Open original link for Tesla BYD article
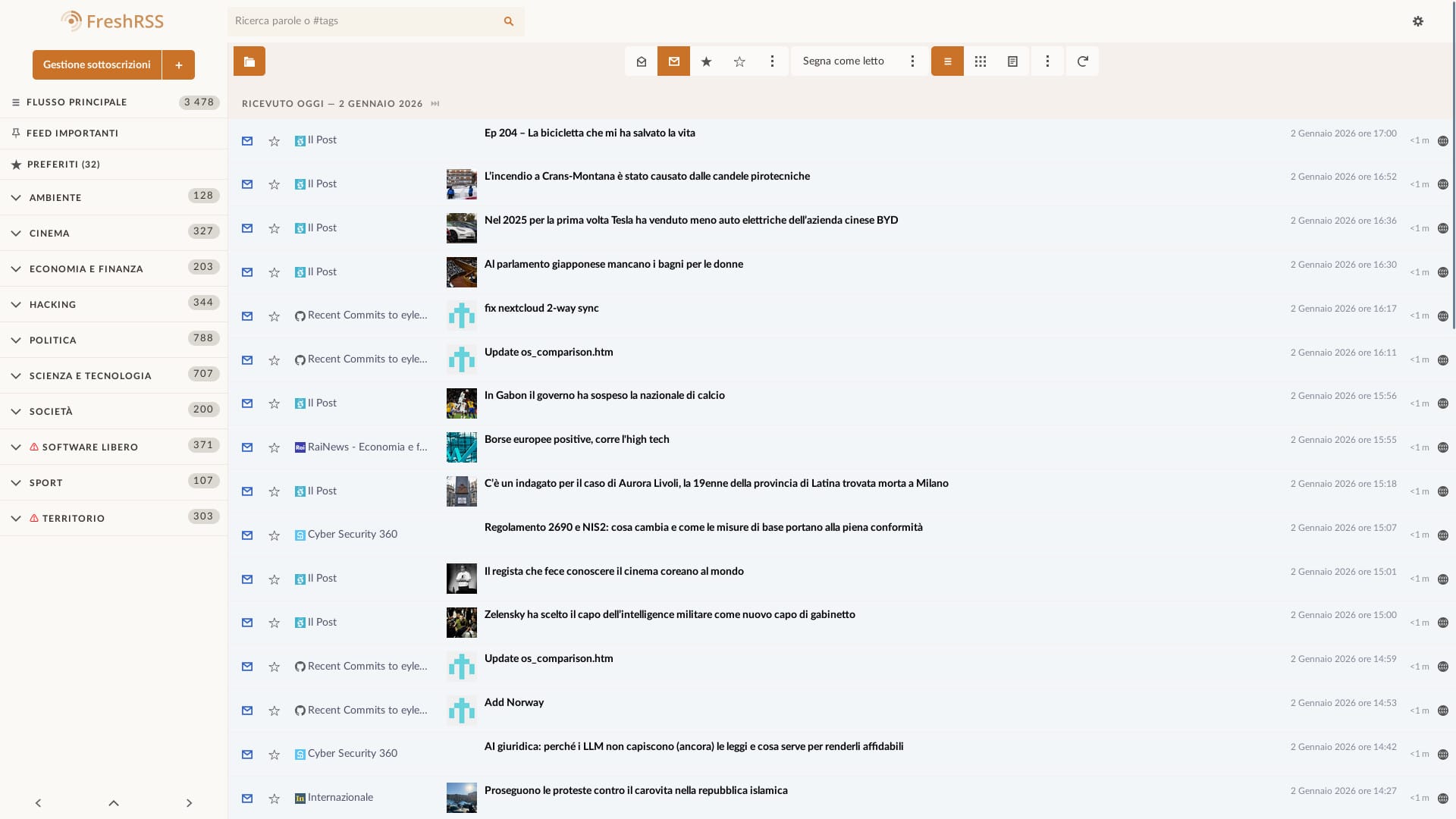This screenshot has height=819, width=1456. 1442,228
